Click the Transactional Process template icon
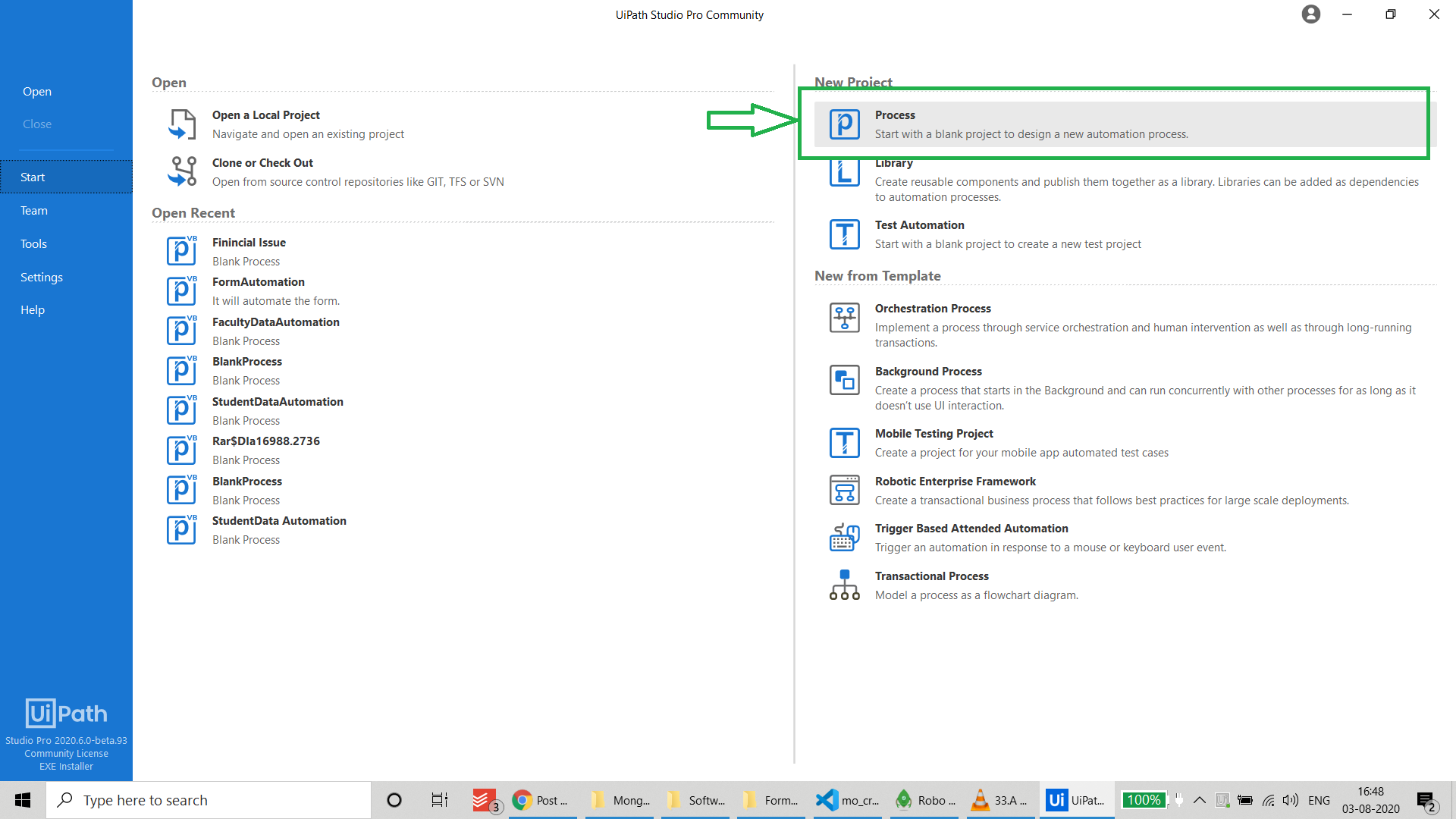 (843, 585)
